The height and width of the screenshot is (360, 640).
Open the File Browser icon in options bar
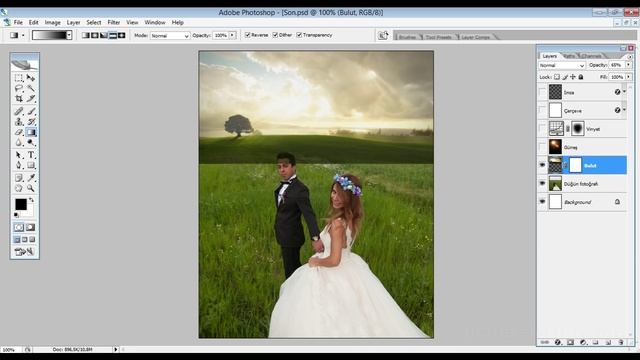point(383,36)
